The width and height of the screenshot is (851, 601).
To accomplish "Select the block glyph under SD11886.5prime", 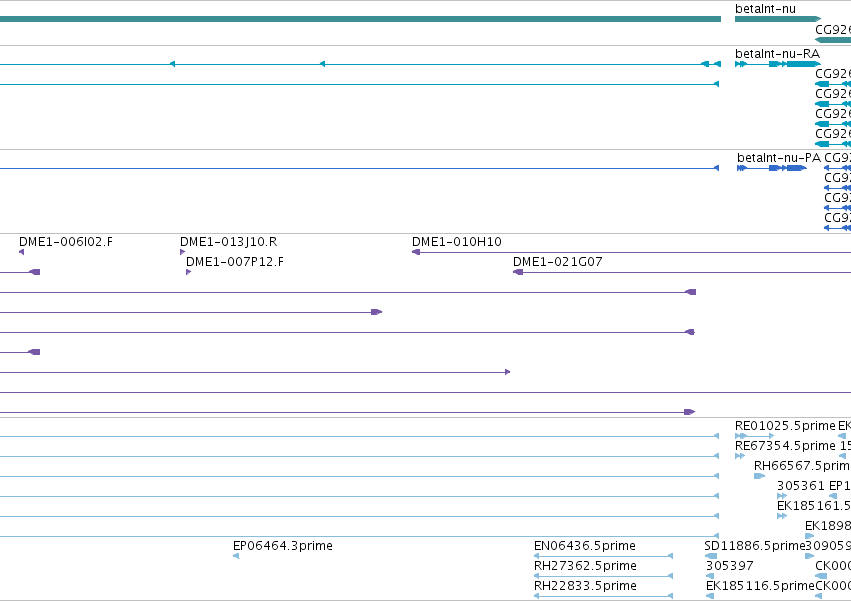I will pos(711,556).
